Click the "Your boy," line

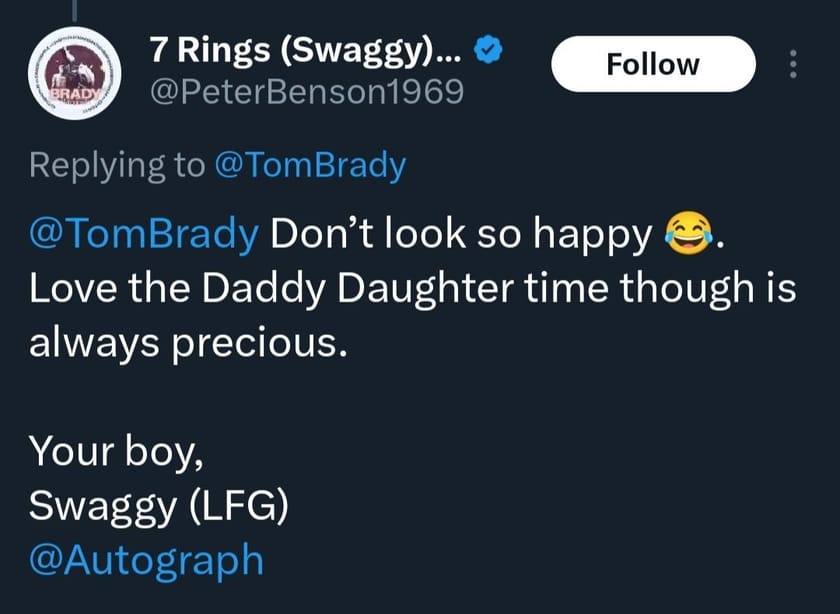click(118, 451)
